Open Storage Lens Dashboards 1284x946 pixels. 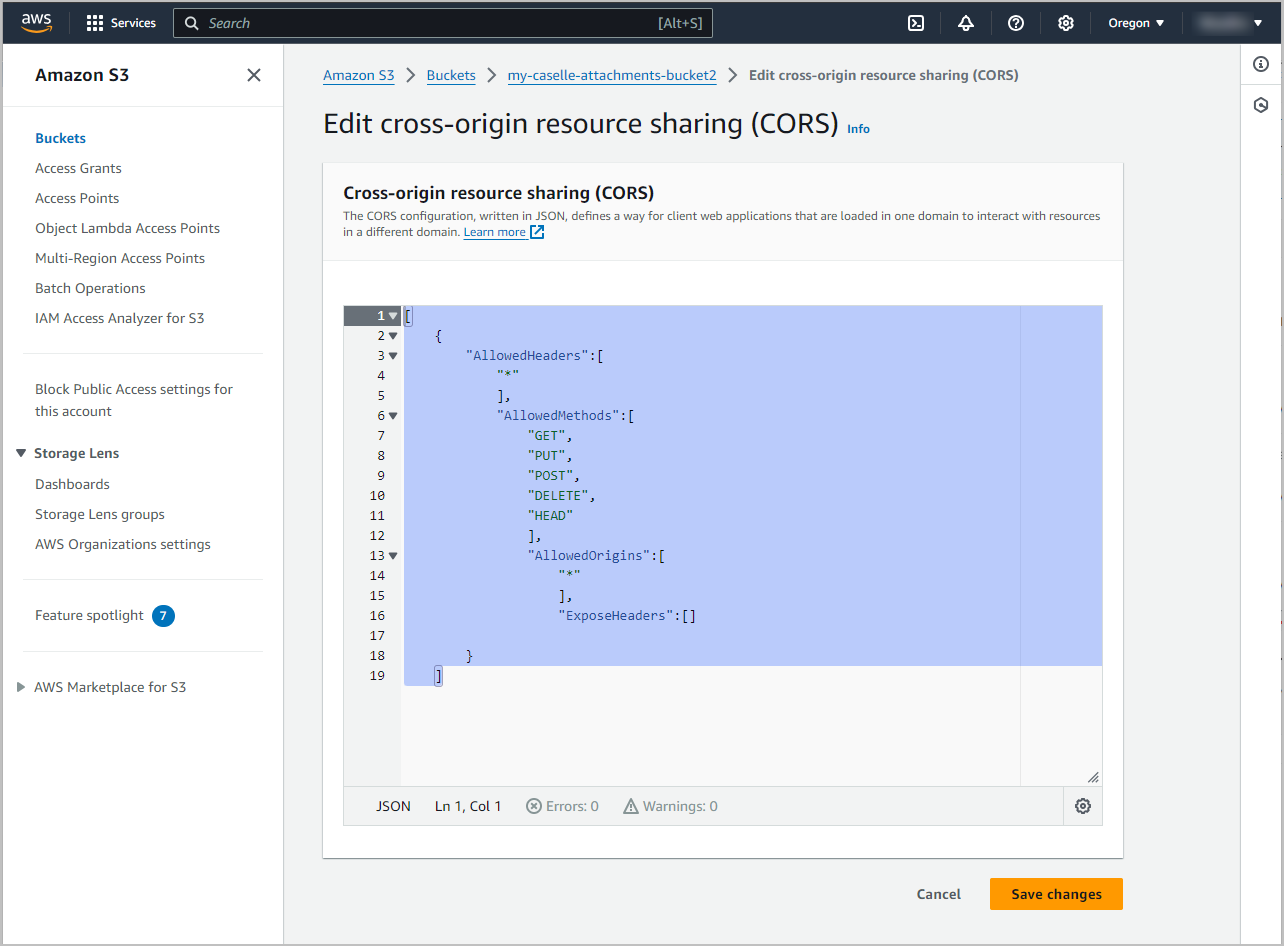[72, 484]
